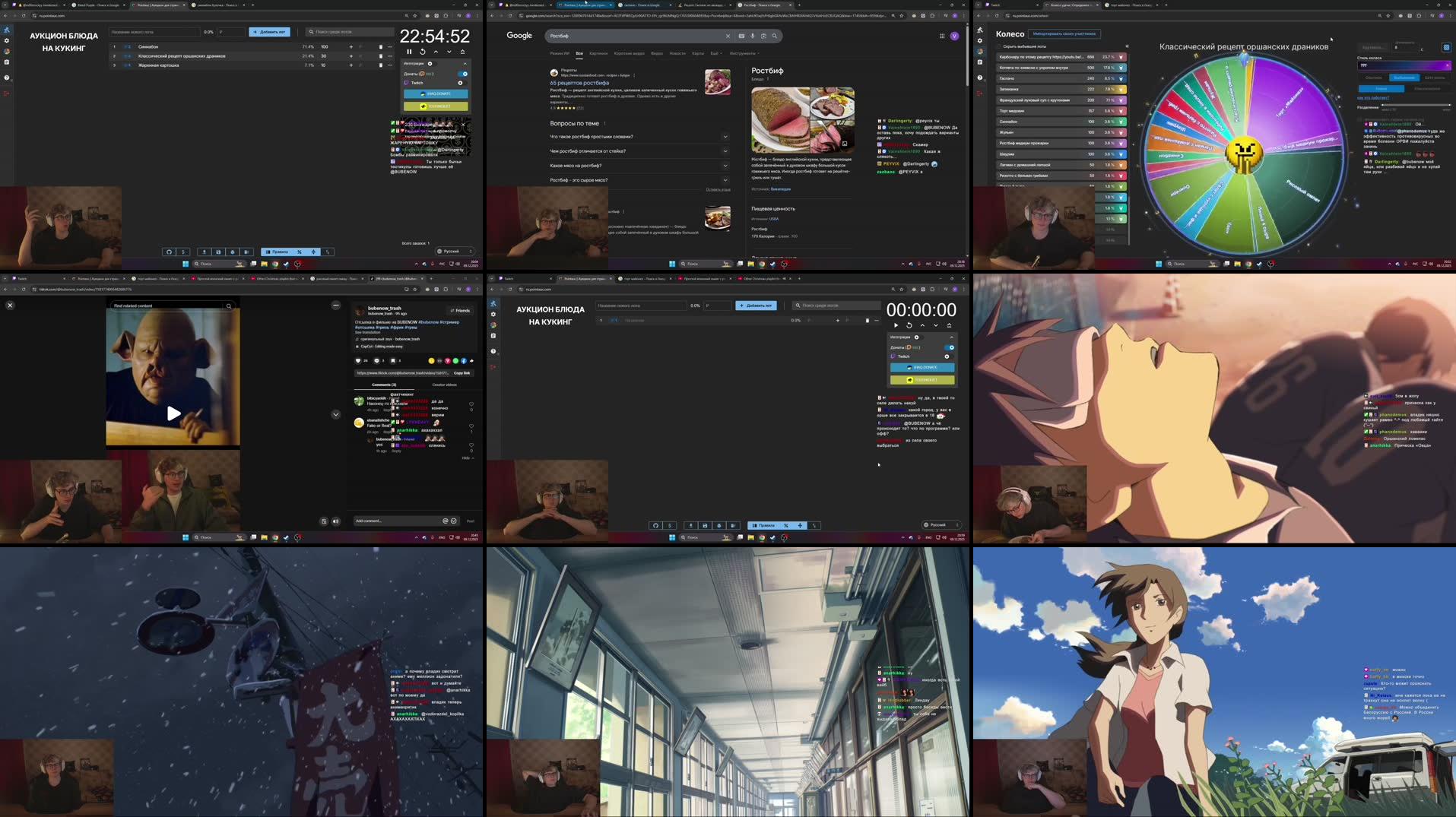The width and height of the screenshot is (1456, 817).
Task: Click the save icon in pointauc bottom toolbar
Action: [x=218, y=251]
